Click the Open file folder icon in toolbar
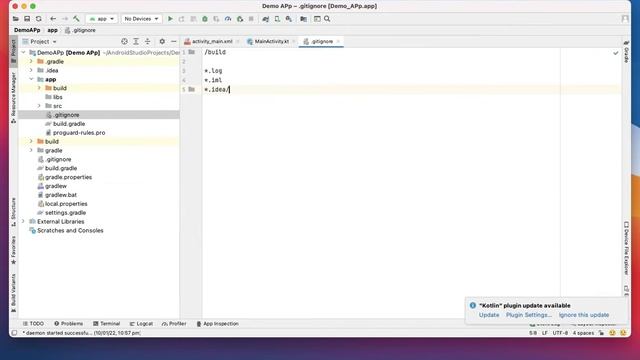Viewport: 640px width, 360px height. coord(16,19)
